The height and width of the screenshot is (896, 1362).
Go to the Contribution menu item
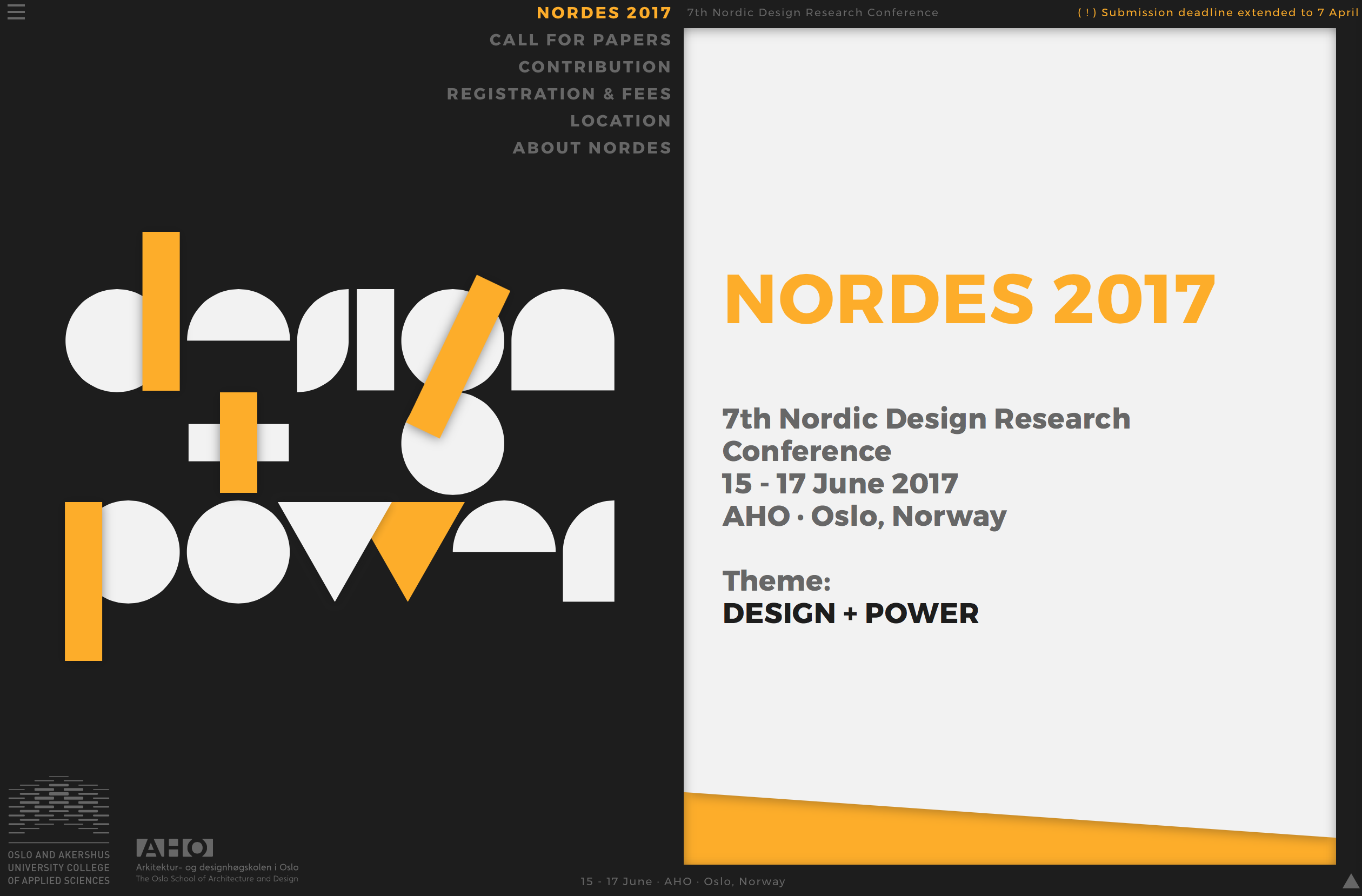(x=595, y=66)
